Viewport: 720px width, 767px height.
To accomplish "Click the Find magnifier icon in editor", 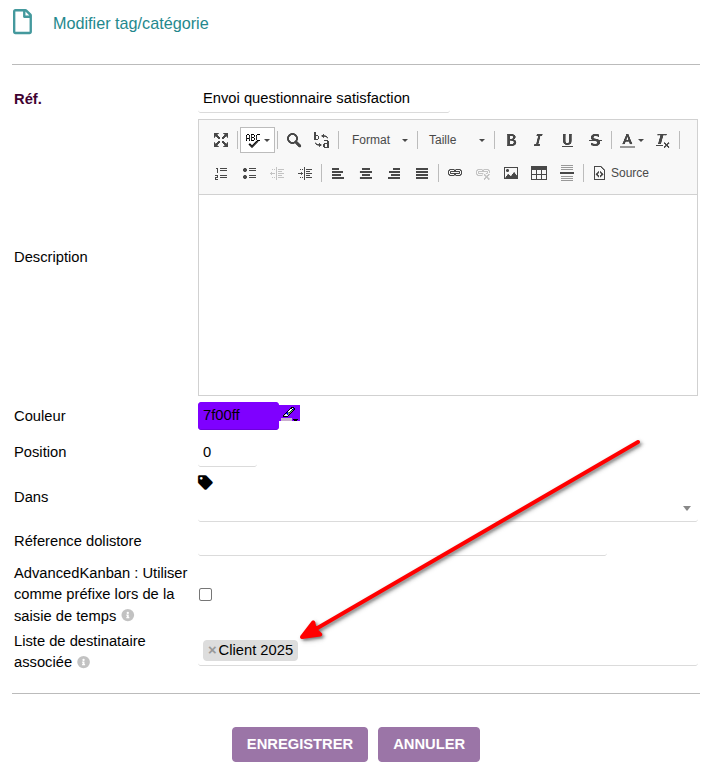I will [x=294, y=140].
